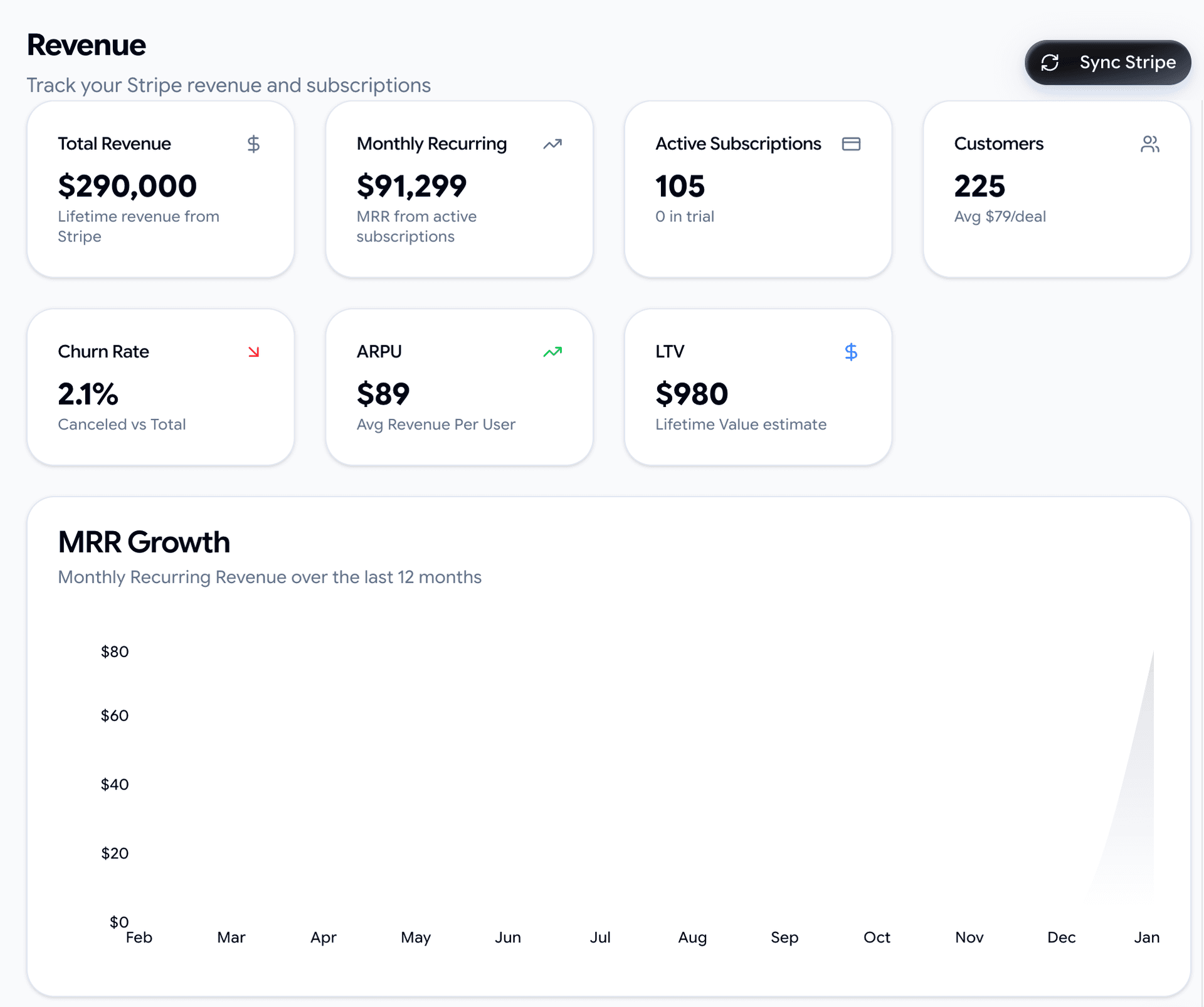1204x1007 pixels.
Task: Select the LTV card showing $980
Action: click(x=758, y=386)
